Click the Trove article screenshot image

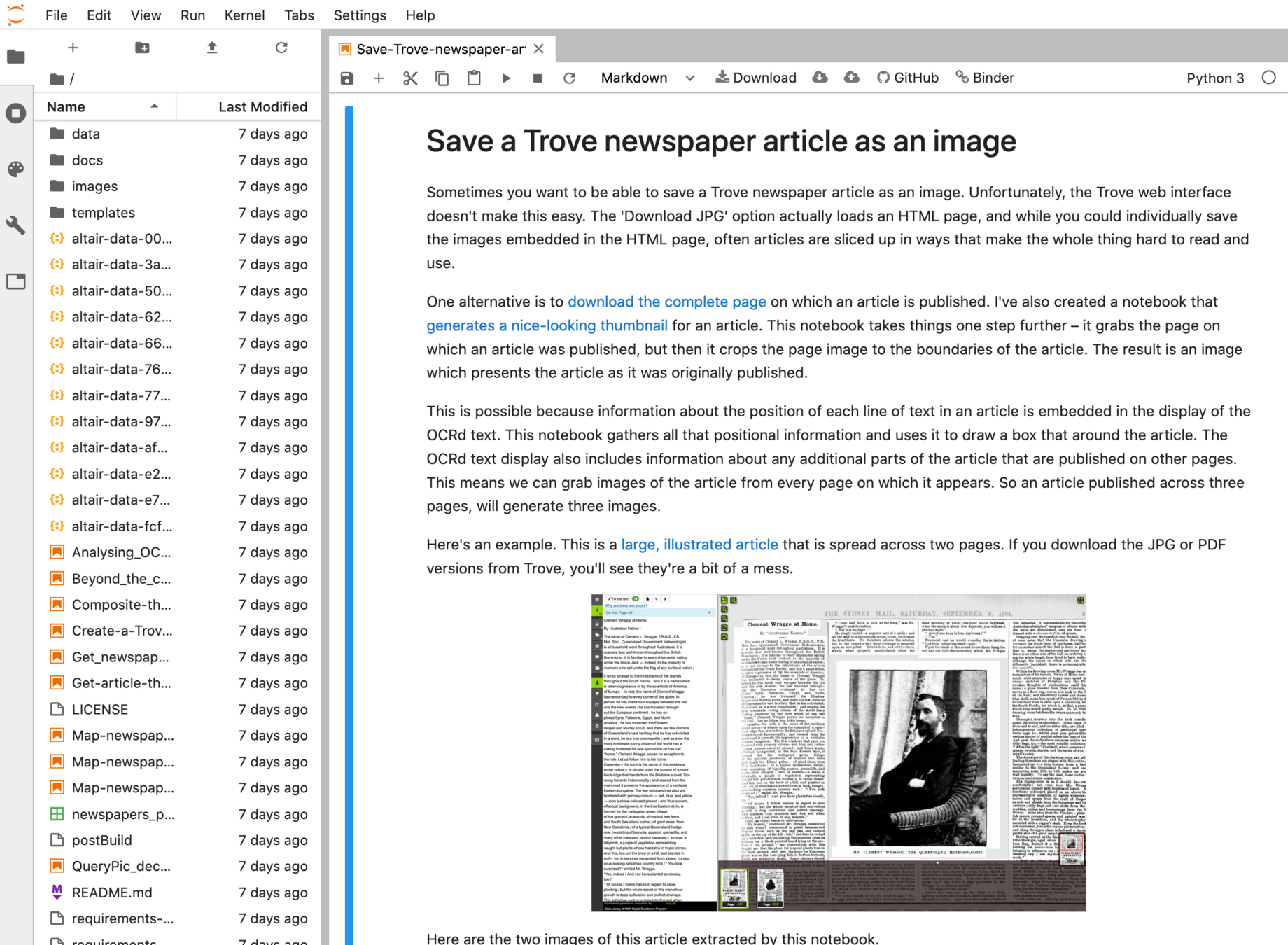tap(839, 752)
